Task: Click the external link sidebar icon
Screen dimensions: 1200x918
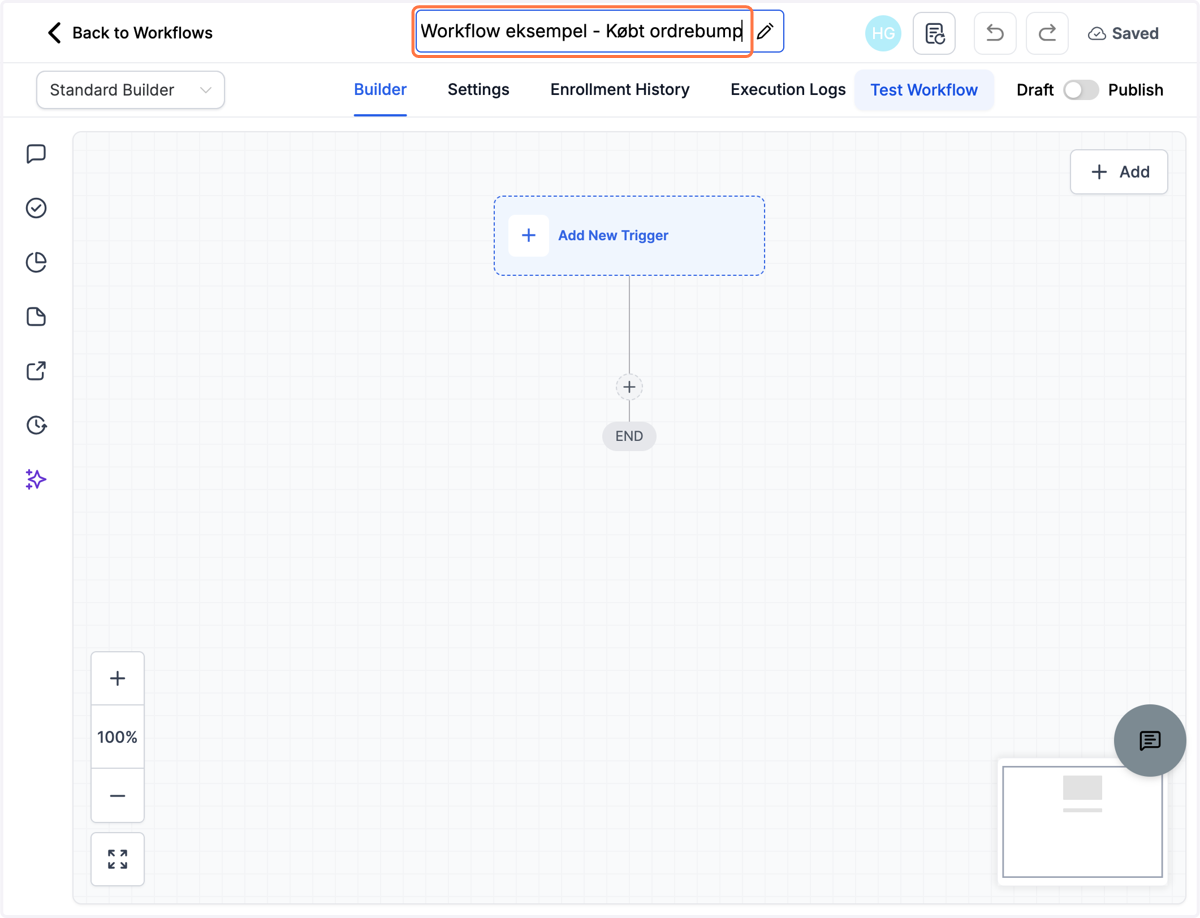Action: click(x=36, y=371)
